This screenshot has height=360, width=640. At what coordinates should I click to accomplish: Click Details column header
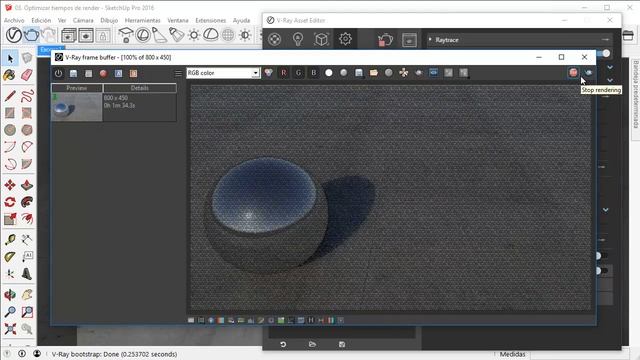click(140, 88)
